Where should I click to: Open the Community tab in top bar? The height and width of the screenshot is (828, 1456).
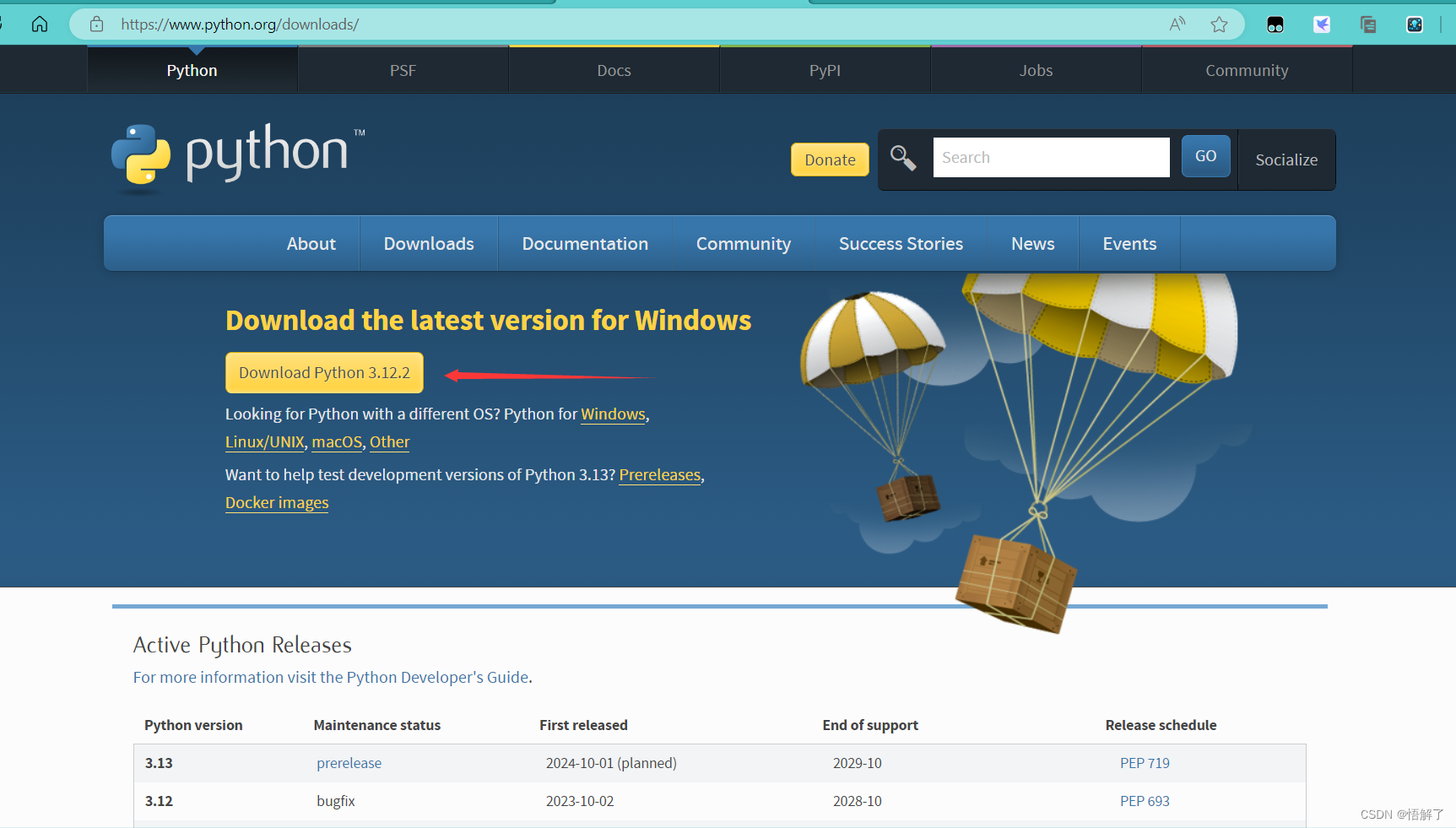pyautogui.click(x=1248, y=70)
